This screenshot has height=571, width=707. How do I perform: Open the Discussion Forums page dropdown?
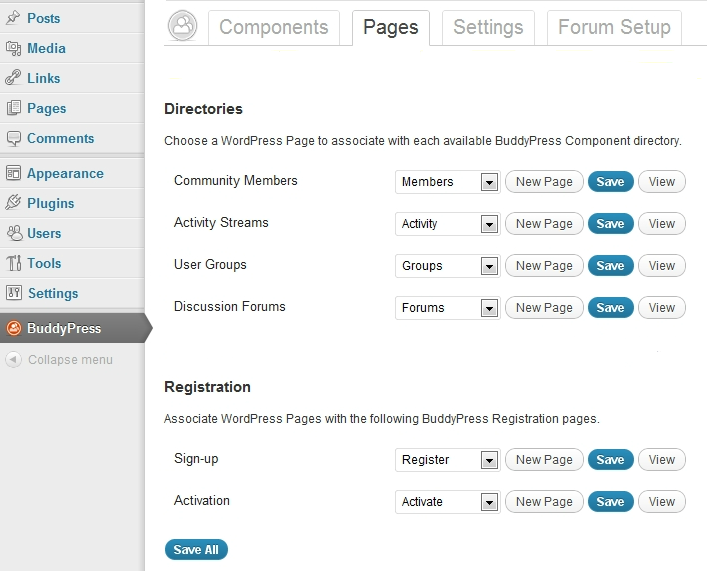pos(489,308)
